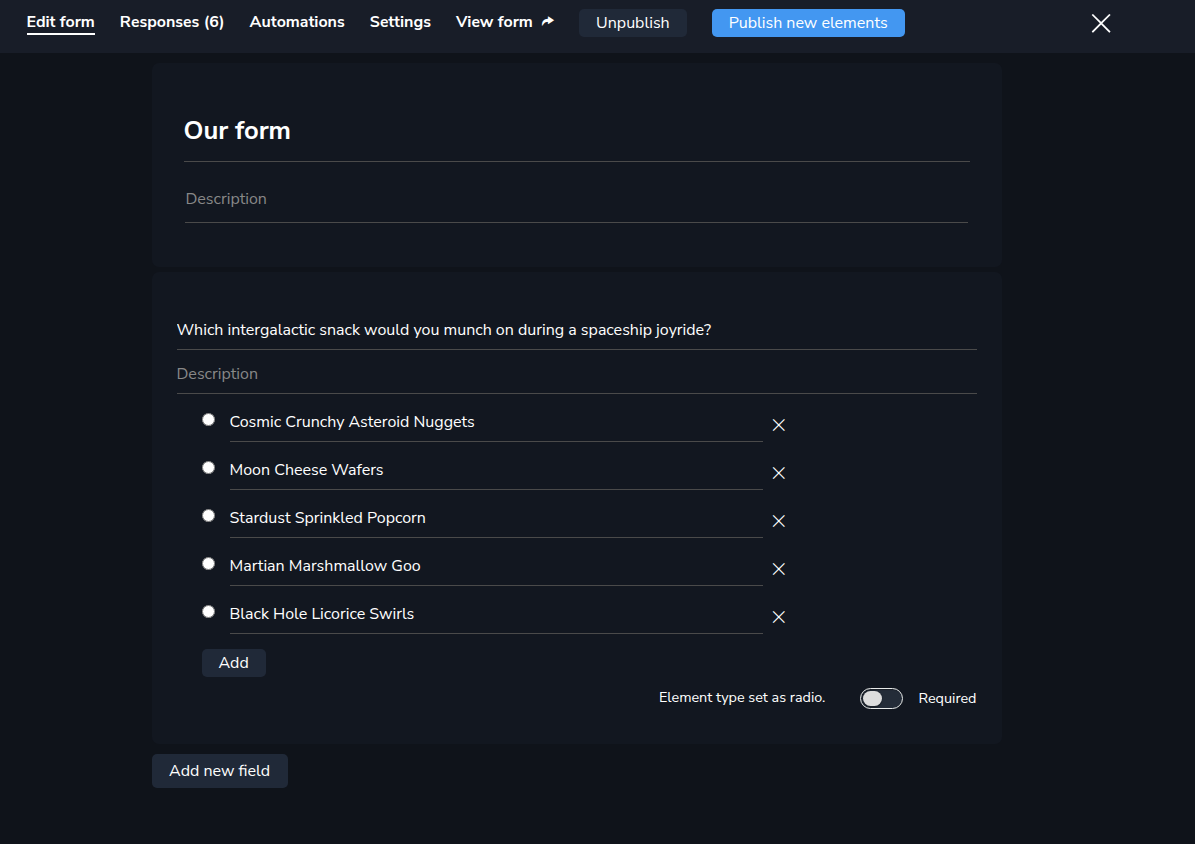Select the Moon Cheese Wafers radio button
This screenshot has width=1195, height=844.
208,468
